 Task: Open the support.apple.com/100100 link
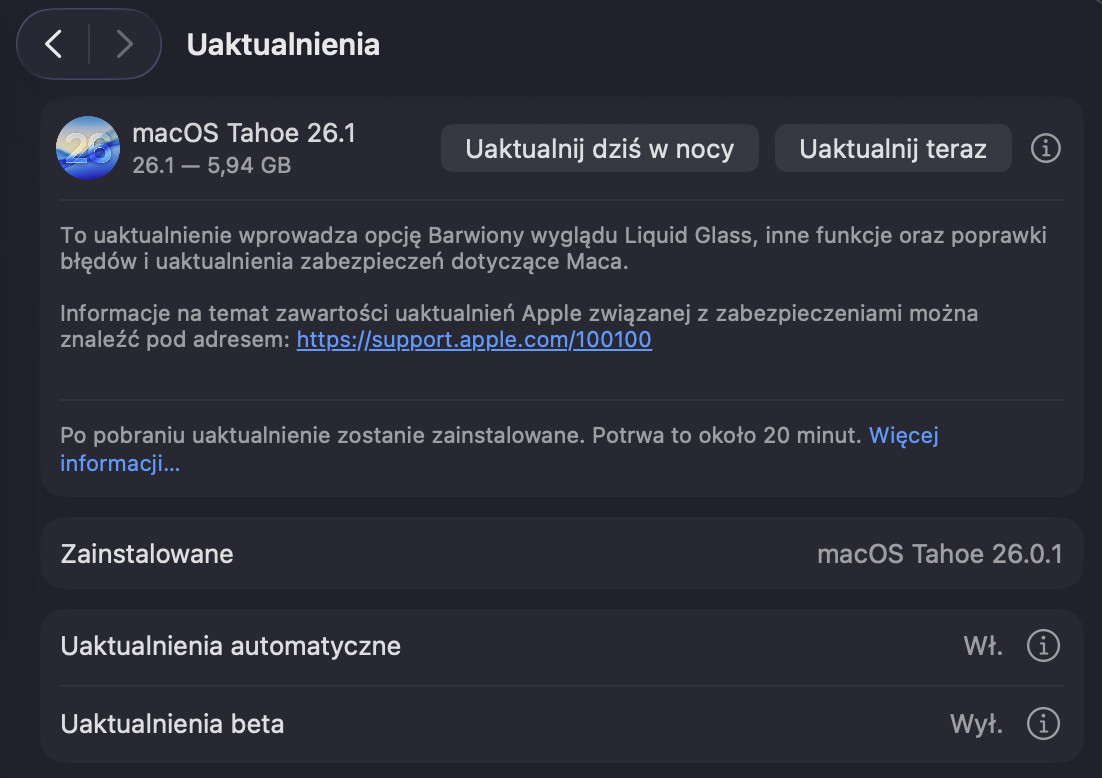pyautogui.click(x=473, y=339)
